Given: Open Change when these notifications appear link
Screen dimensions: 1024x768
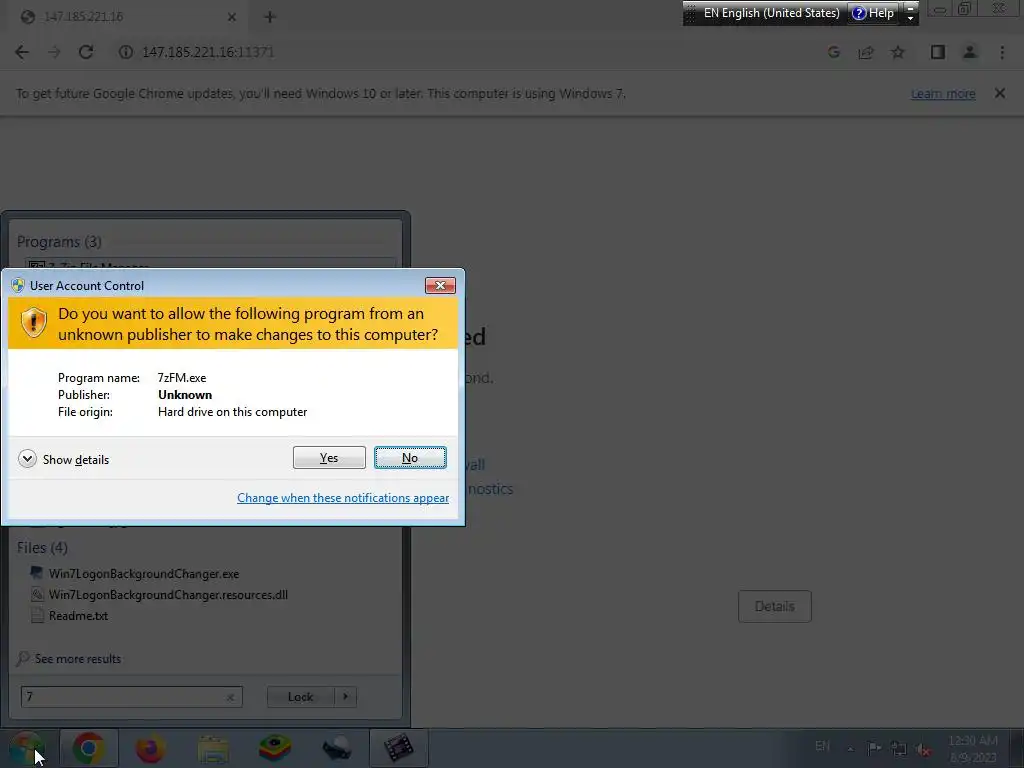Looking at the screenshot, I should 343,498.
